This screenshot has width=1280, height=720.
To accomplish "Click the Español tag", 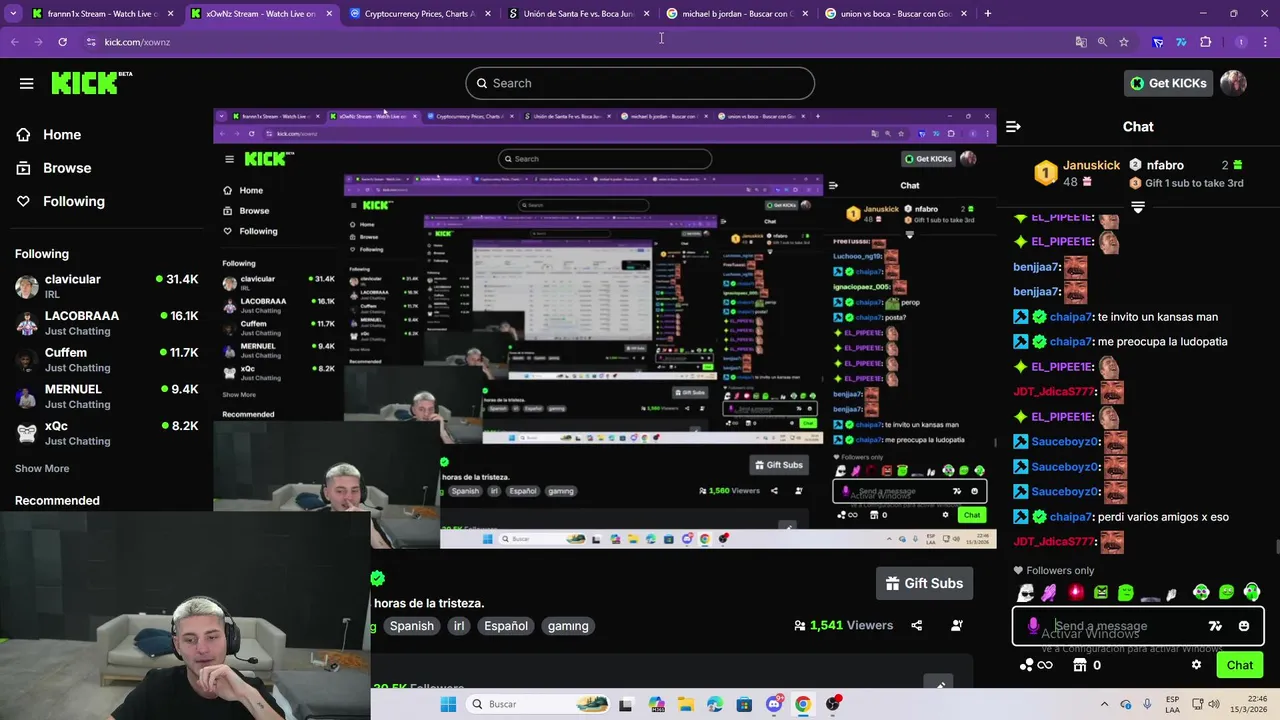I will (x=506, y=626).
